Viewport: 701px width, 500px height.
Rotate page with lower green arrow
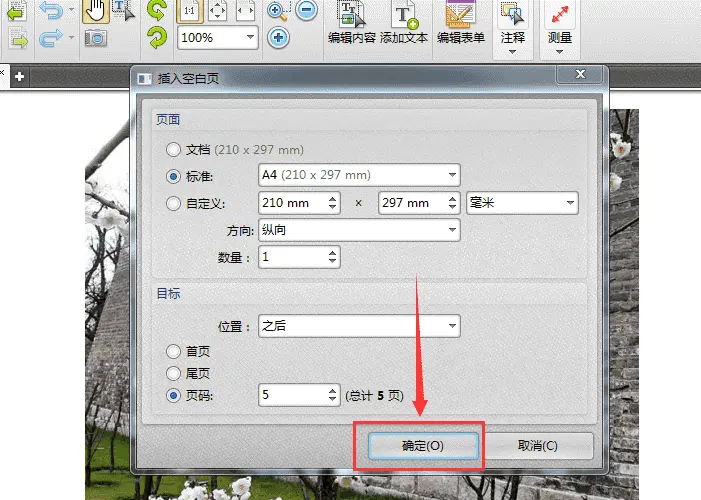click(157, 38)
